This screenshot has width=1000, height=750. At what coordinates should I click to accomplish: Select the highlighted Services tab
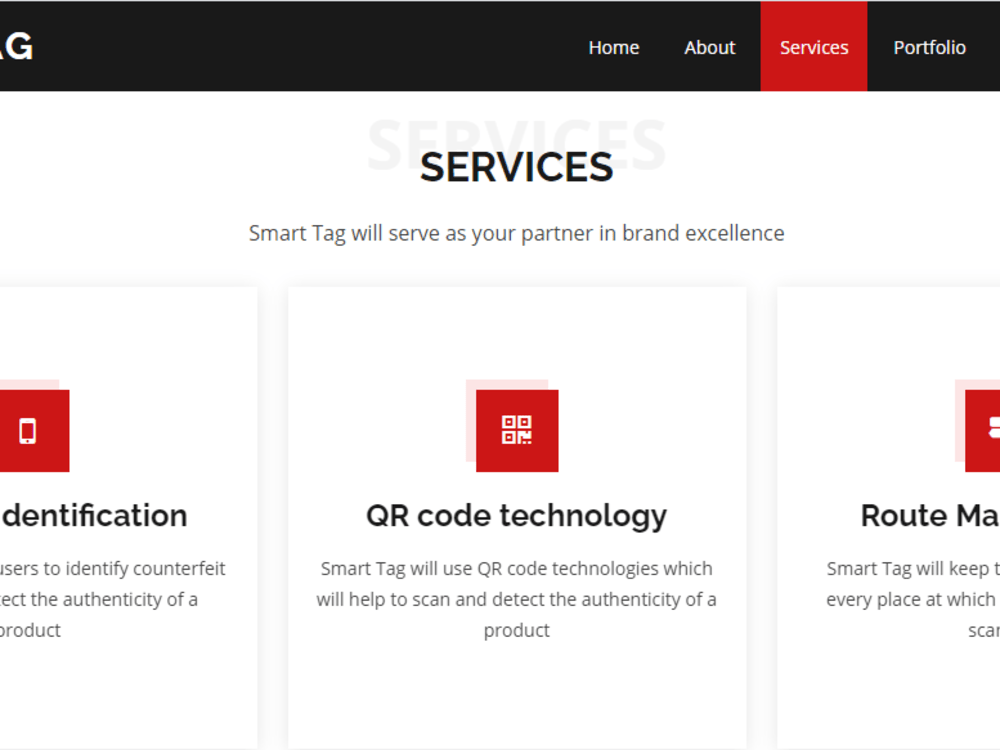click(x=813, y=47)
